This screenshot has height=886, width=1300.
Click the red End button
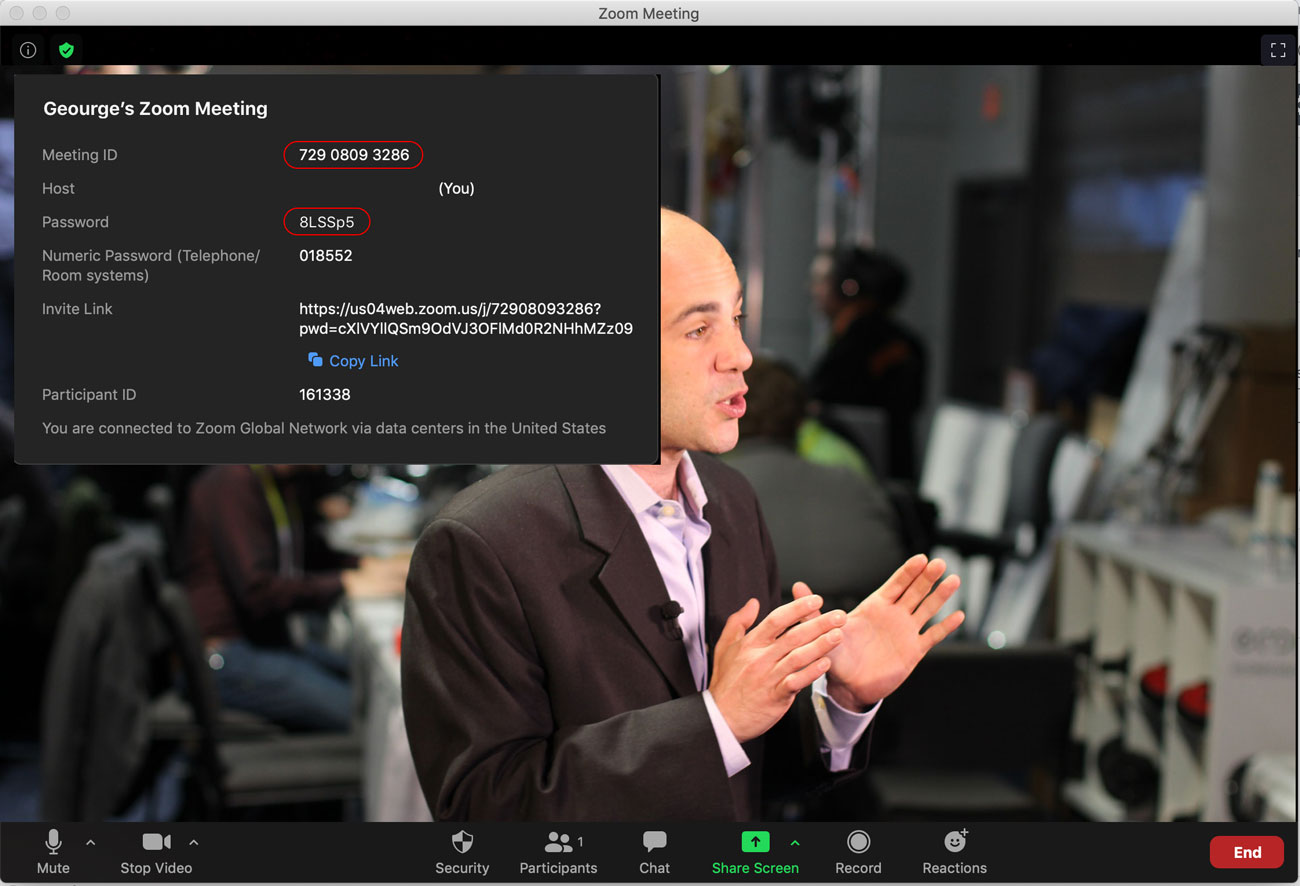point(1247,852)
